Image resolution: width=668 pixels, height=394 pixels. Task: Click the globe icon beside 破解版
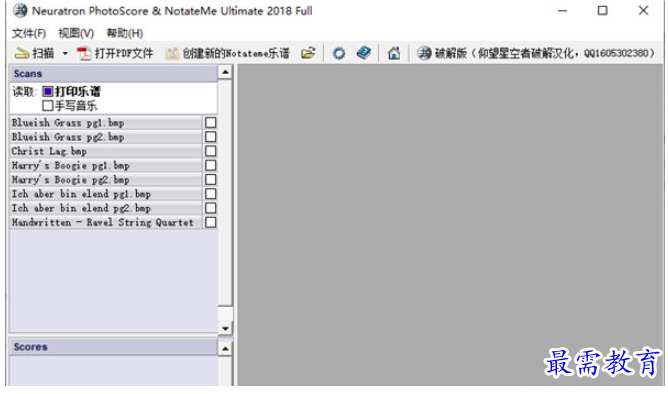click(424, 53)
